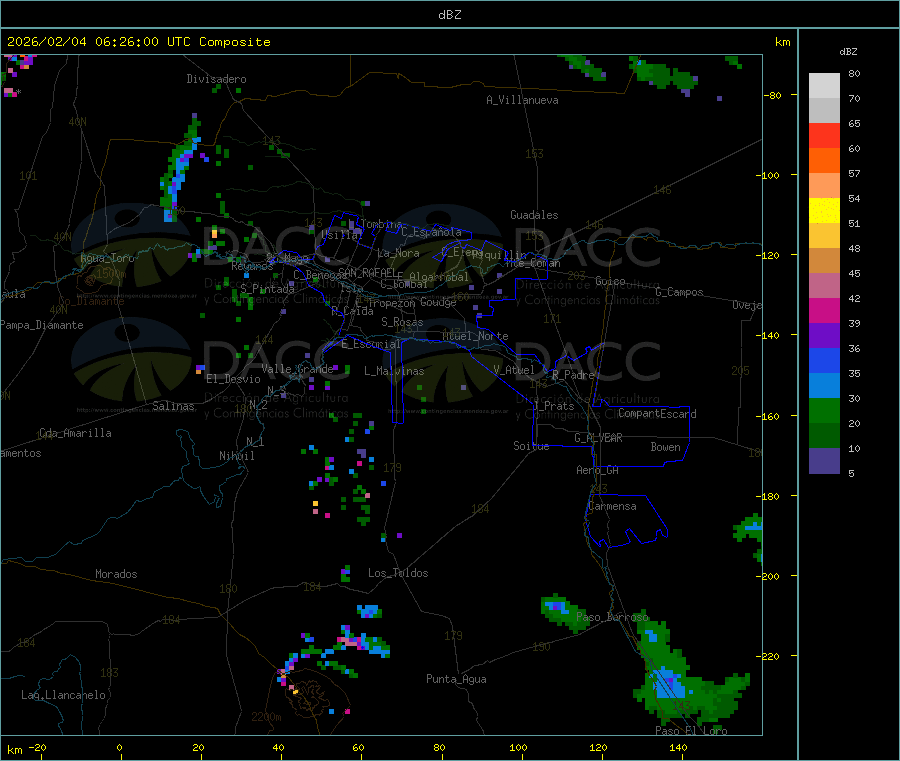Click the 'S_Rosas' map label

pyautogui.click(x=402, y=322)
